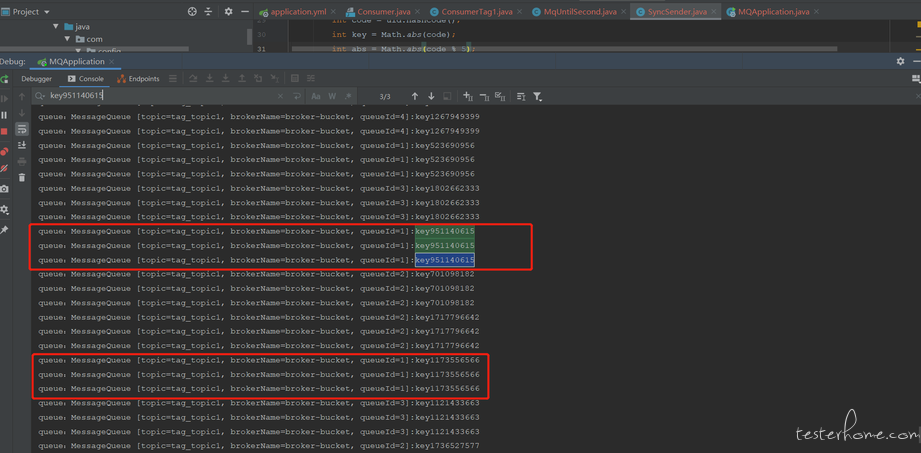Close the SyncSender.java tab
The width and height of the screenshot is (921, 453).
[714, 12]
